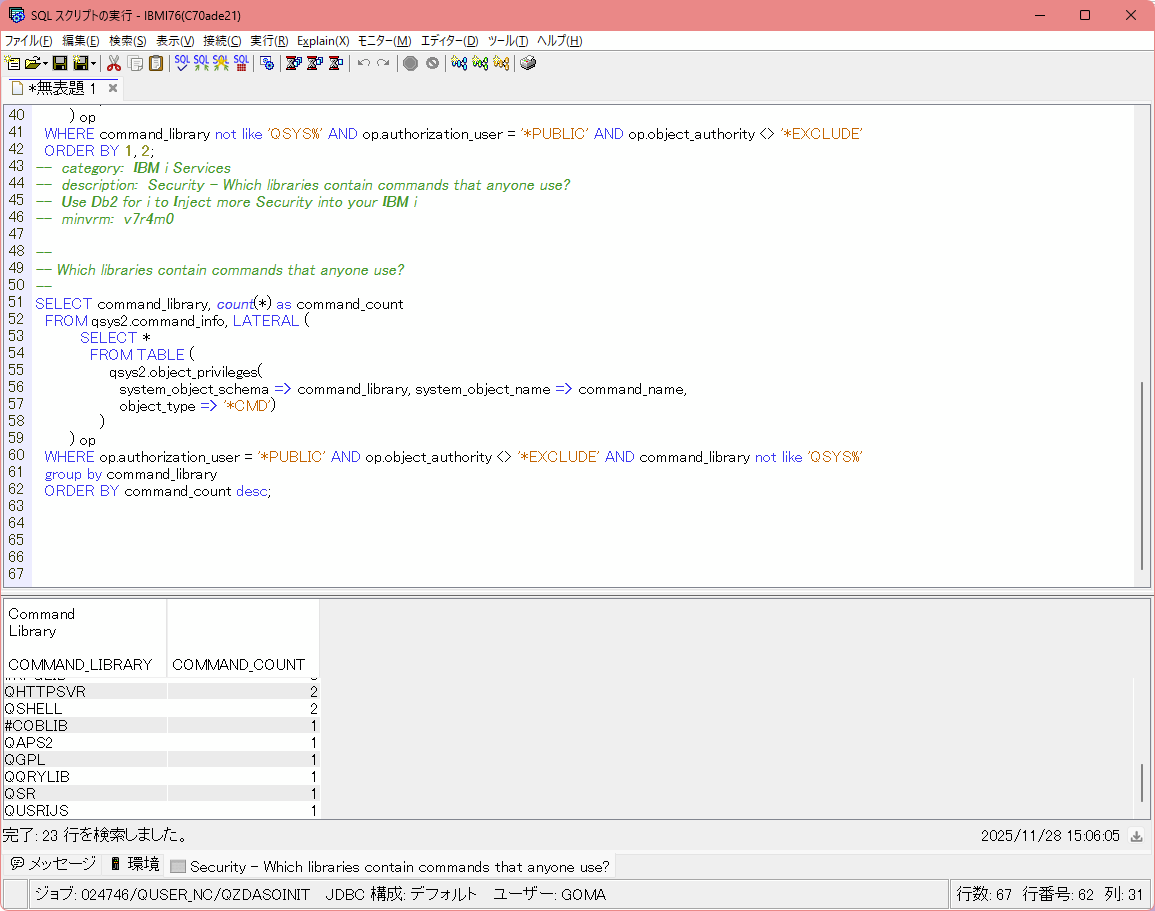The height and width of the screenshot is (911, 1155).
Task: Click the gray Cancel circle icon
Action: 432,63
